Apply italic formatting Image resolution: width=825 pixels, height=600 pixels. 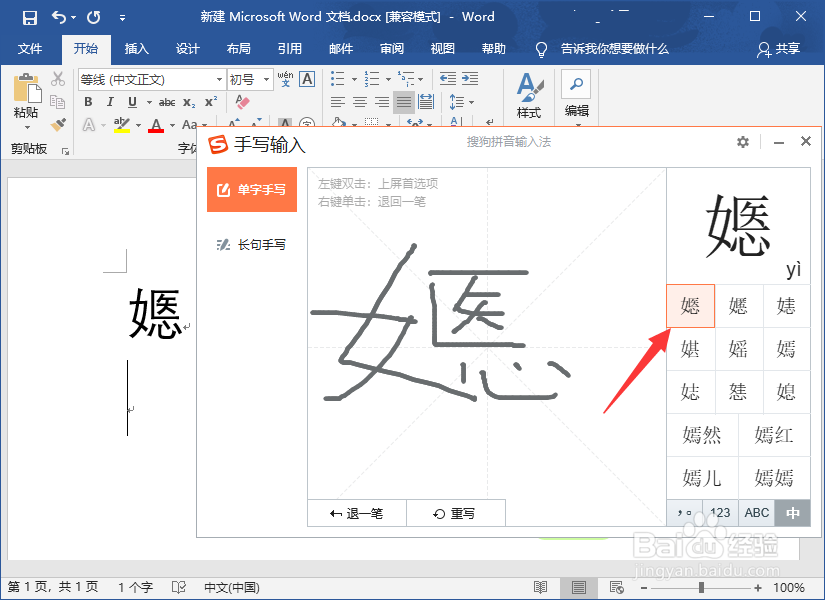tap(111, 101)
